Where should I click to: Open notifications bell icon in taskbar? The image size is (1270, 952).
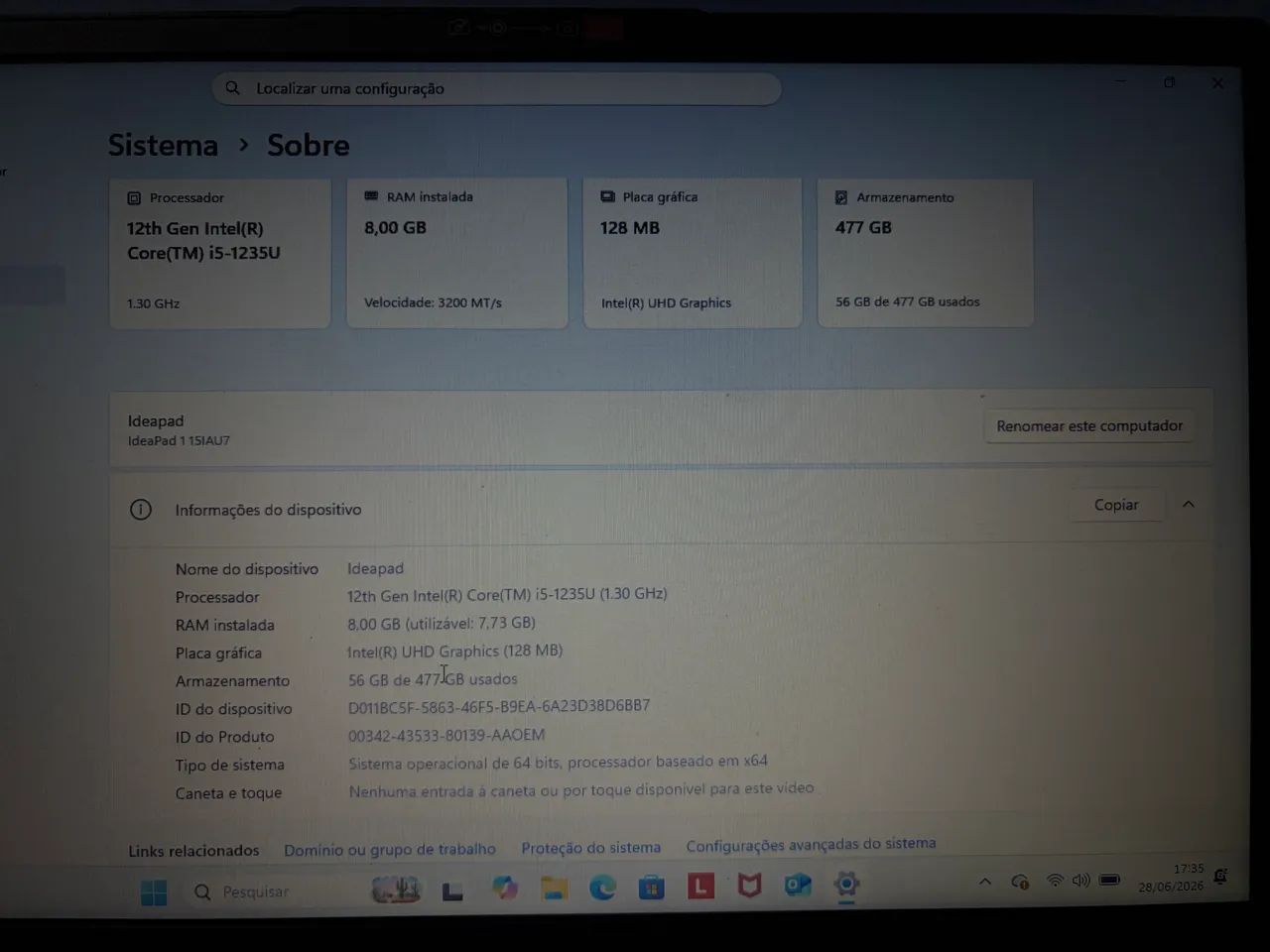(1221, 877)
